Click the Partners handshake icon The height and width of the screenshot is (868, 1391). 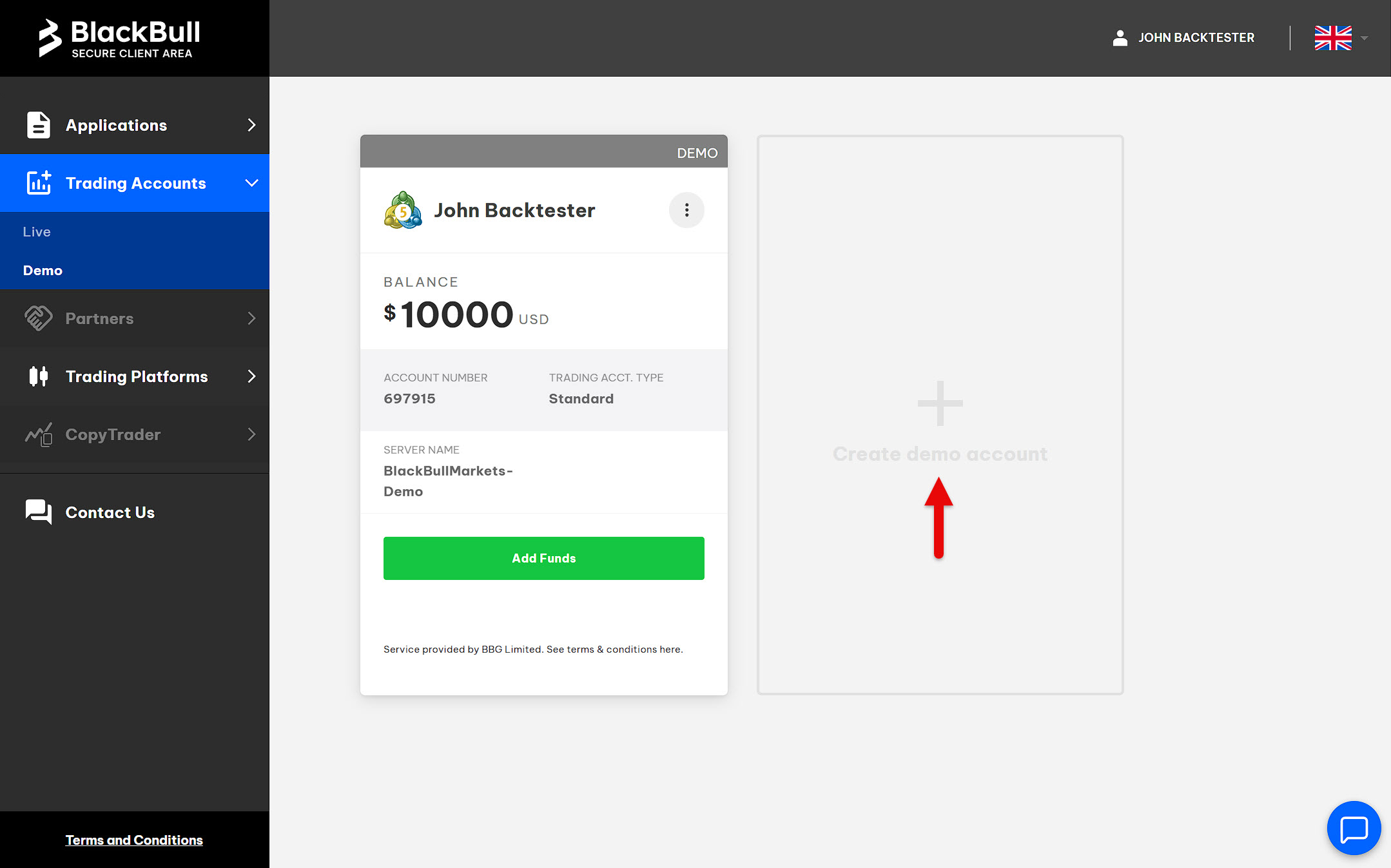pos(38,318)
